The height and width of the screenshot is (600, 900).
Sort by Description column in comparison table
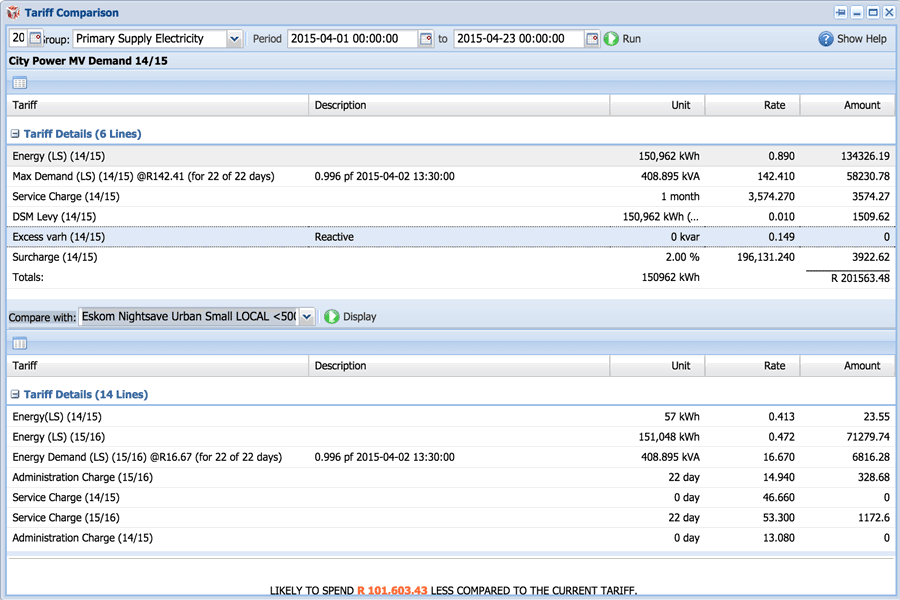(459, 366)
